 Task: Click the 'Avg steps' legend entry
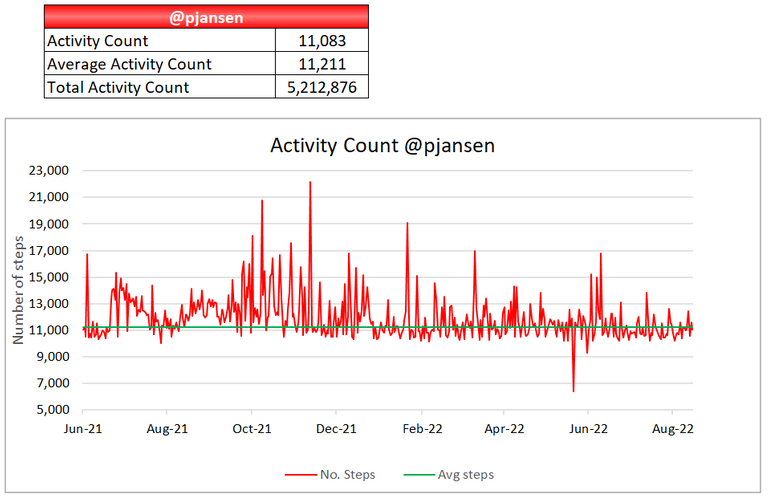tap(449, 475)
